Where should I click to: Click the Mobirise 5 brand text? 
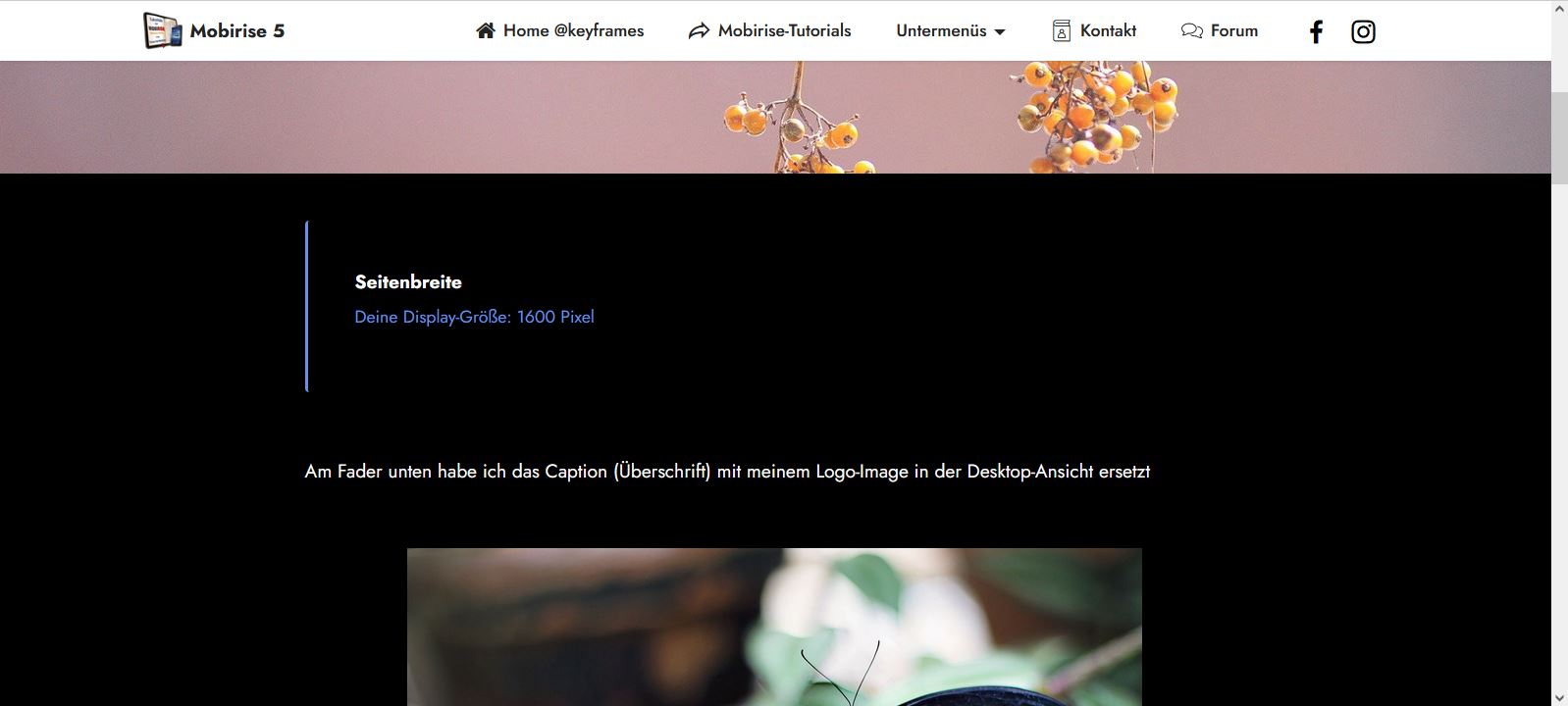[237, 31]
